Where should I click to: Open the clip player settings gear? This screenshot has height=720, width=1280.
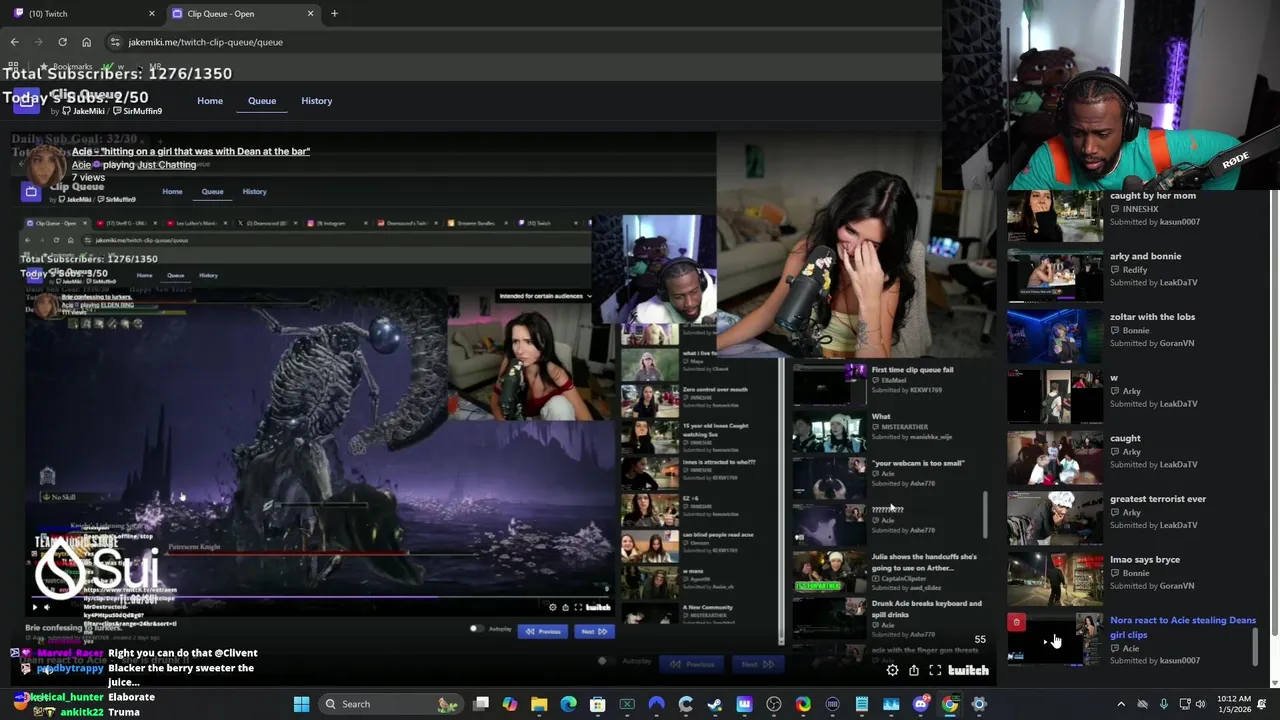click(892, 671)
